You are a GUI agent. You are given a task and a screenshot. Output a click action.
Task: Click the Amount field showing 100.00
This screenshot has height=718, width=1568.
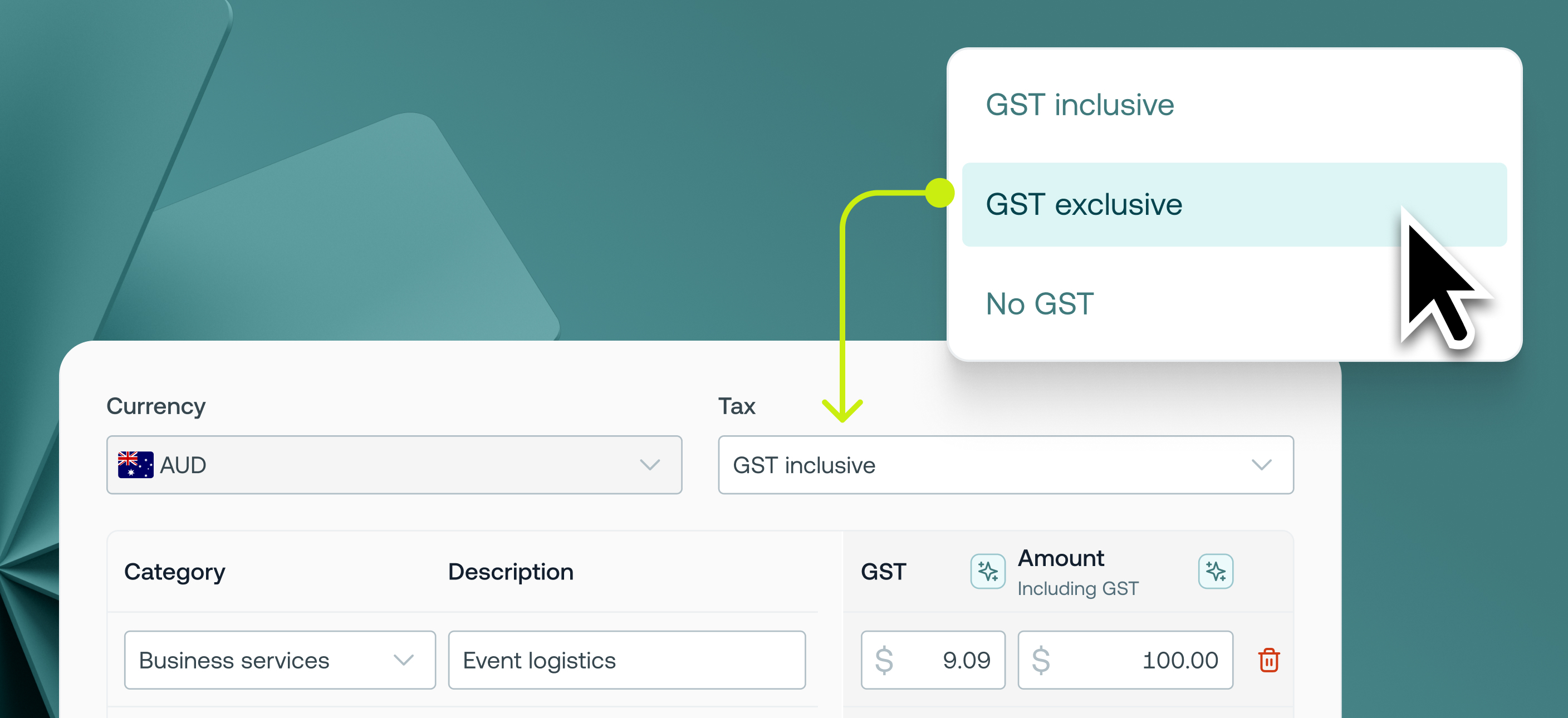point(1138,660)
